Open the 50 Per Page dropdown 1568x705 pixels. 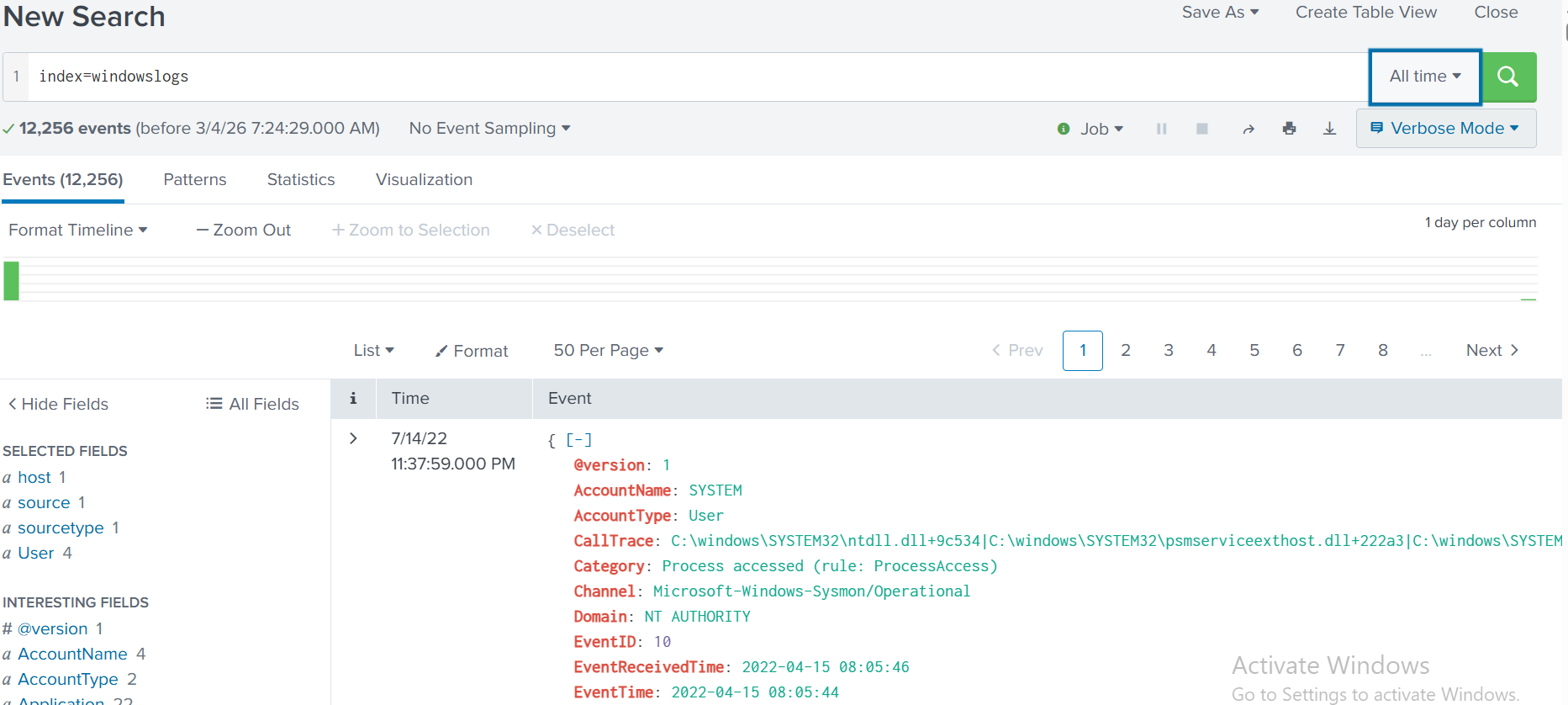point(608,351)
